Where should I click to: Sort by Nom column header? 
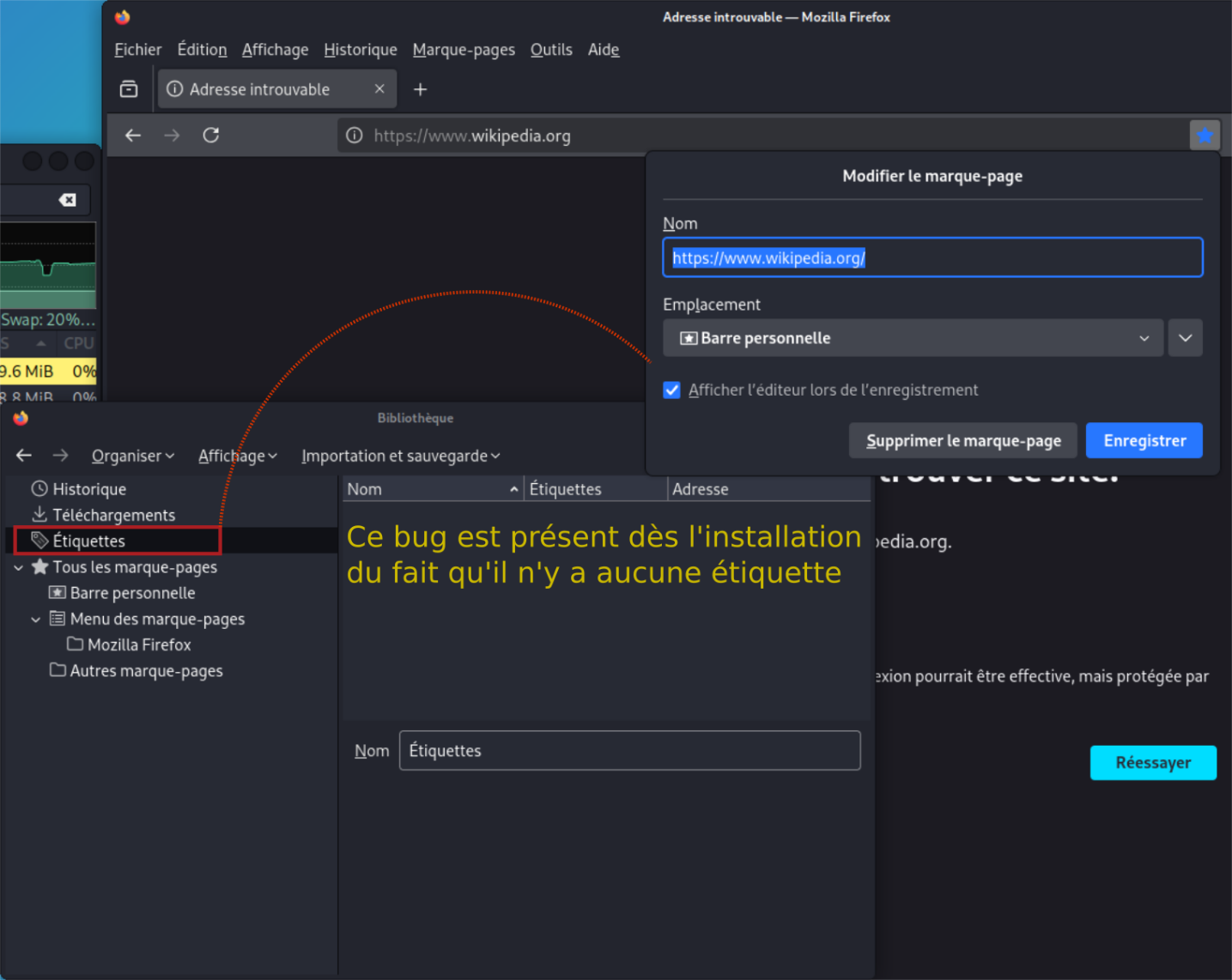pos(433,489)
